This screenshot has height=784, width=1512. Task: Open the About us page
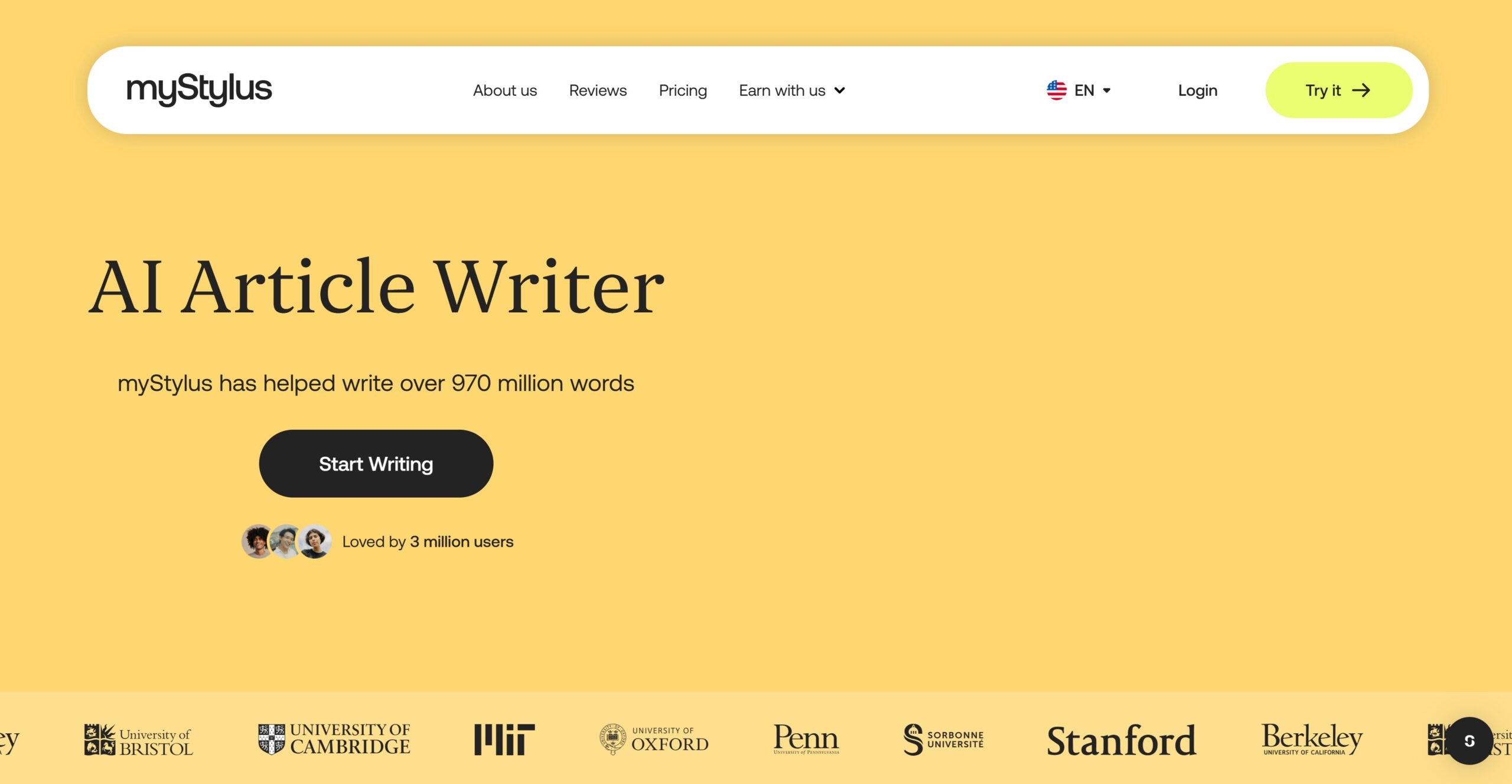[504, 90]
